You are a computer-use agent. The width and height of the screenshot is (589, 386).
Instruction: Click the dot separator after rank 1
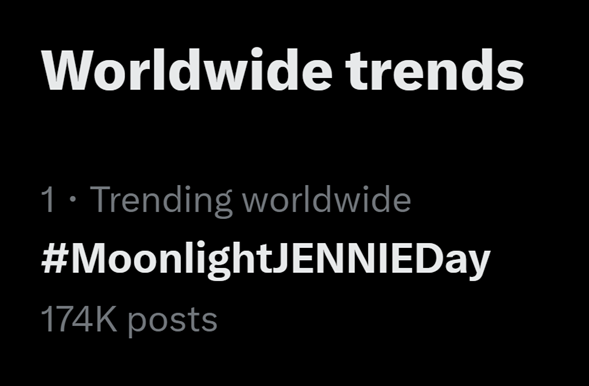(x=73, y=200)
